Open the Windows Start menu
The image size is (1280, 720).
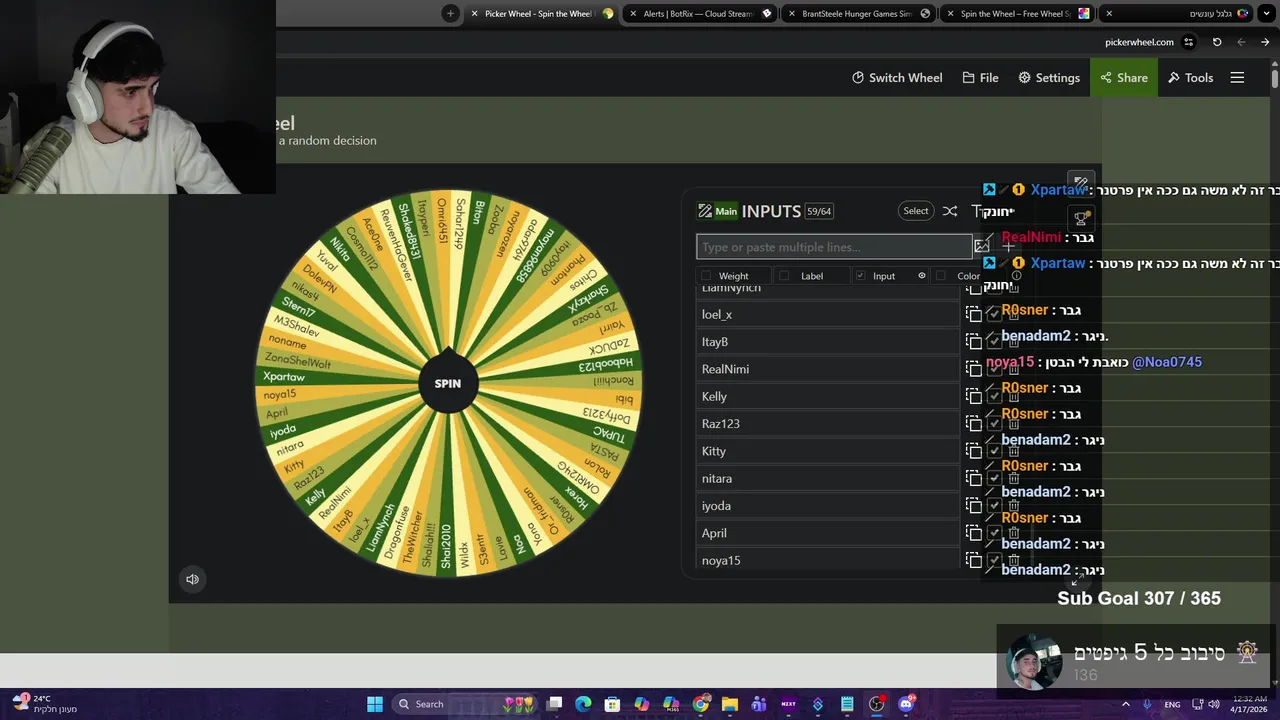coord(375,704)
